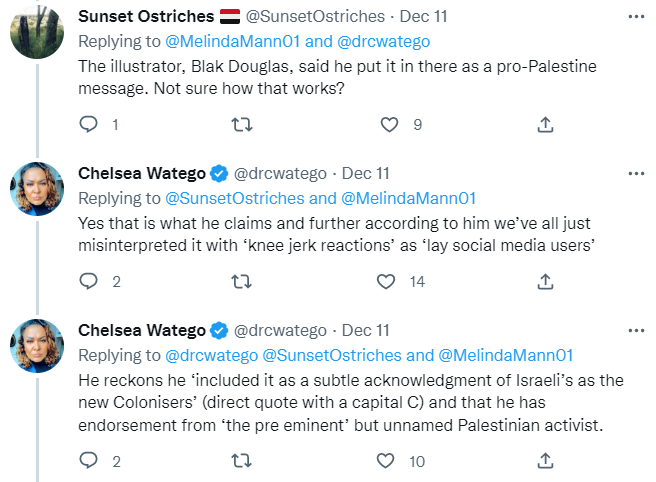Image resolution: width=656 pixels, height=482 pixels.
Task: Reply to Sunset Ostriches' tweet
Action: coord(88,124)
